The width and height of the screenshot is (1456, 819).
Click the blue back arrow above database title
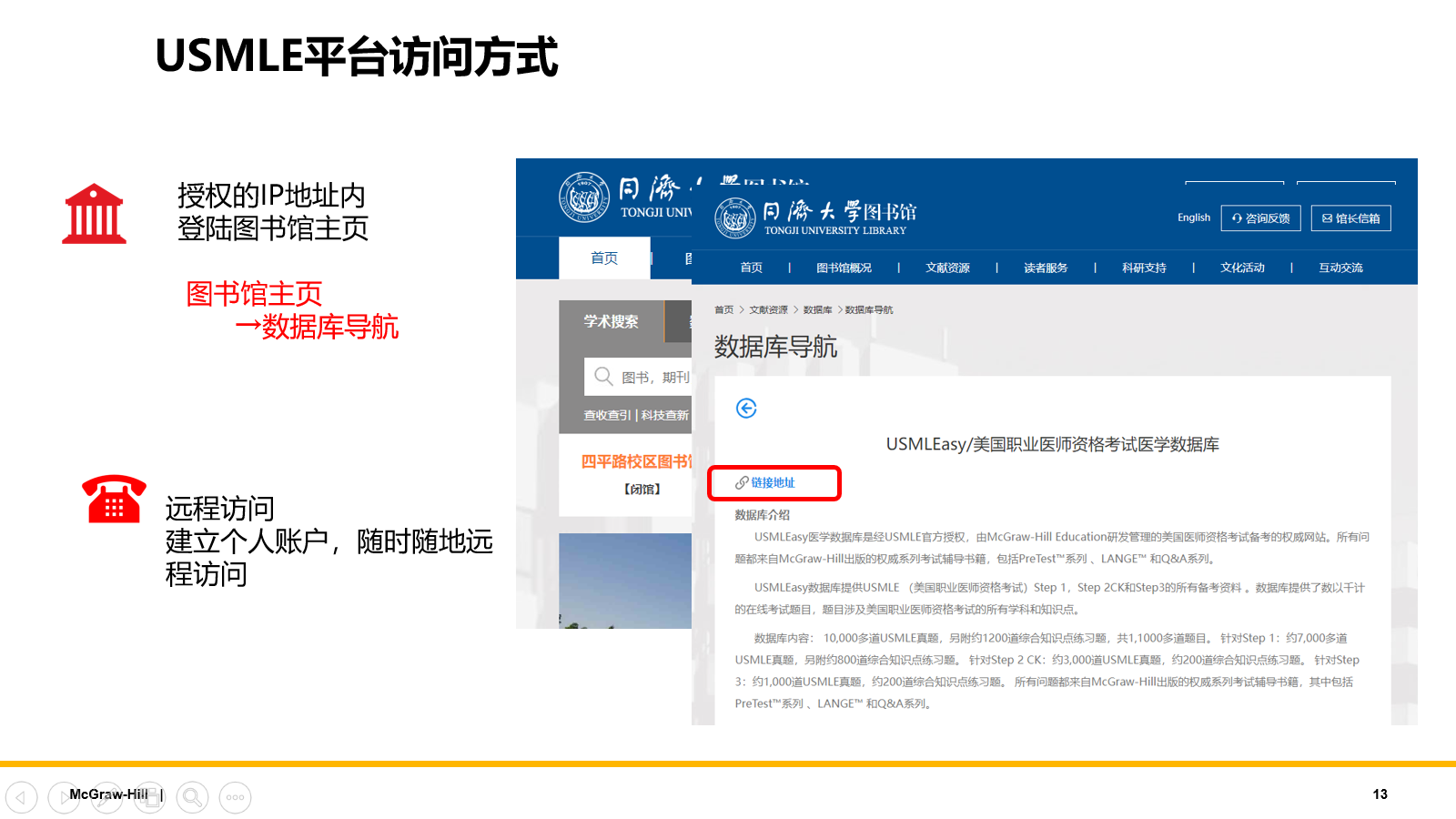click(x=746, y=409)
